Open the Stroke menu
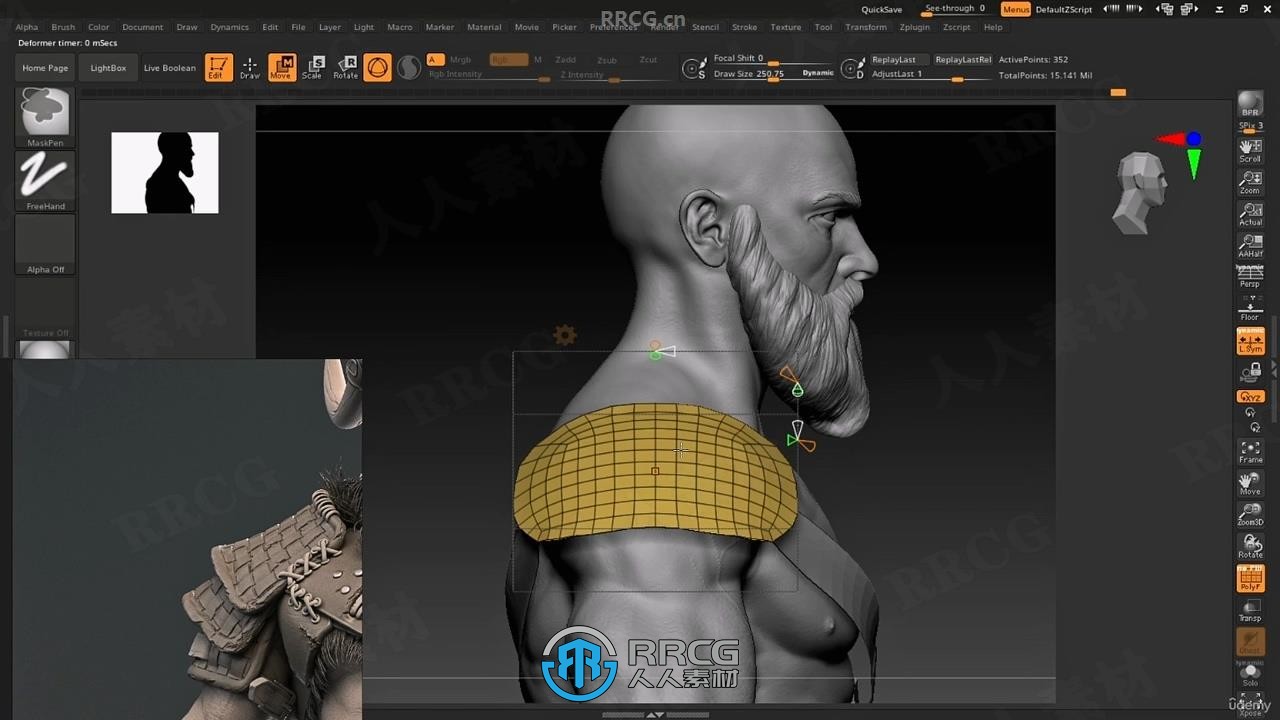Image resolution: width=1280 pixels, height=720 pixels. [744, 27]
